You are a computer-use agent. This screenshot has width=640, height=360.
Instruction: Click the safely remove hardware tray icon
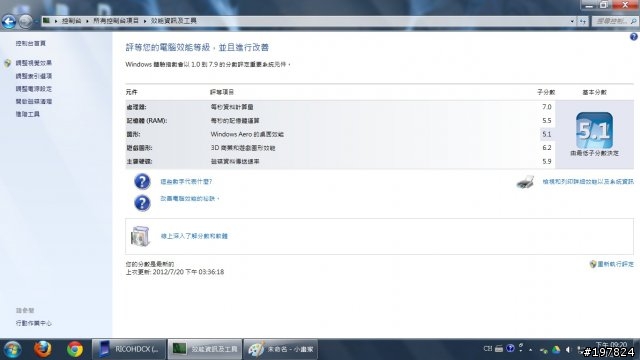(543, 350)
